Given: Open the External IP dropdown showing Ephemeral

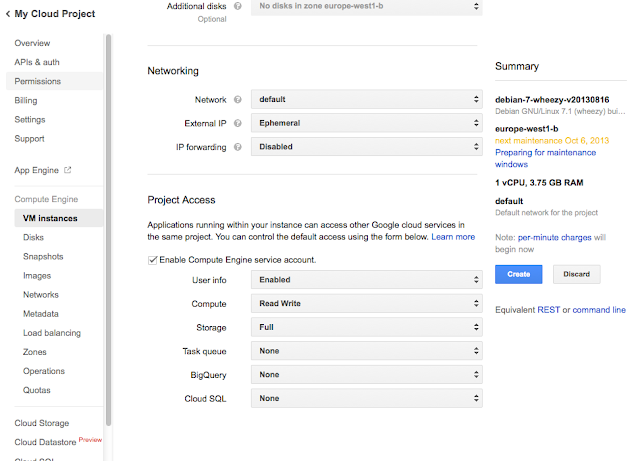Looking at the screenshot, I should 367,123.
